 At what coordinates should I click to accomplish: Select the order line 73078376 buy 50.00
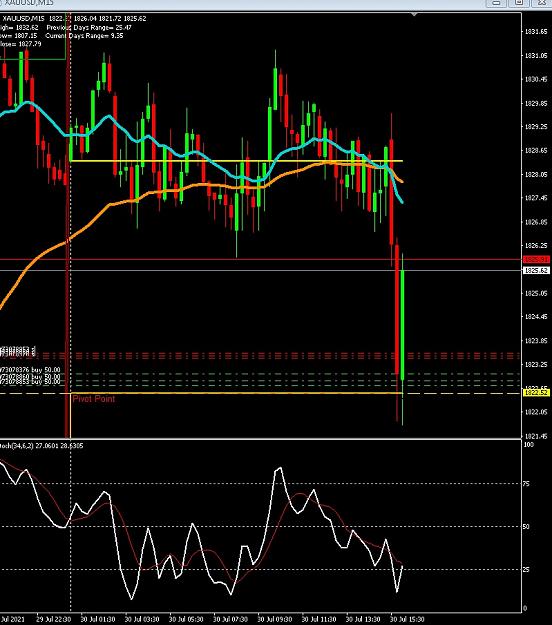(x=30, y=370)
